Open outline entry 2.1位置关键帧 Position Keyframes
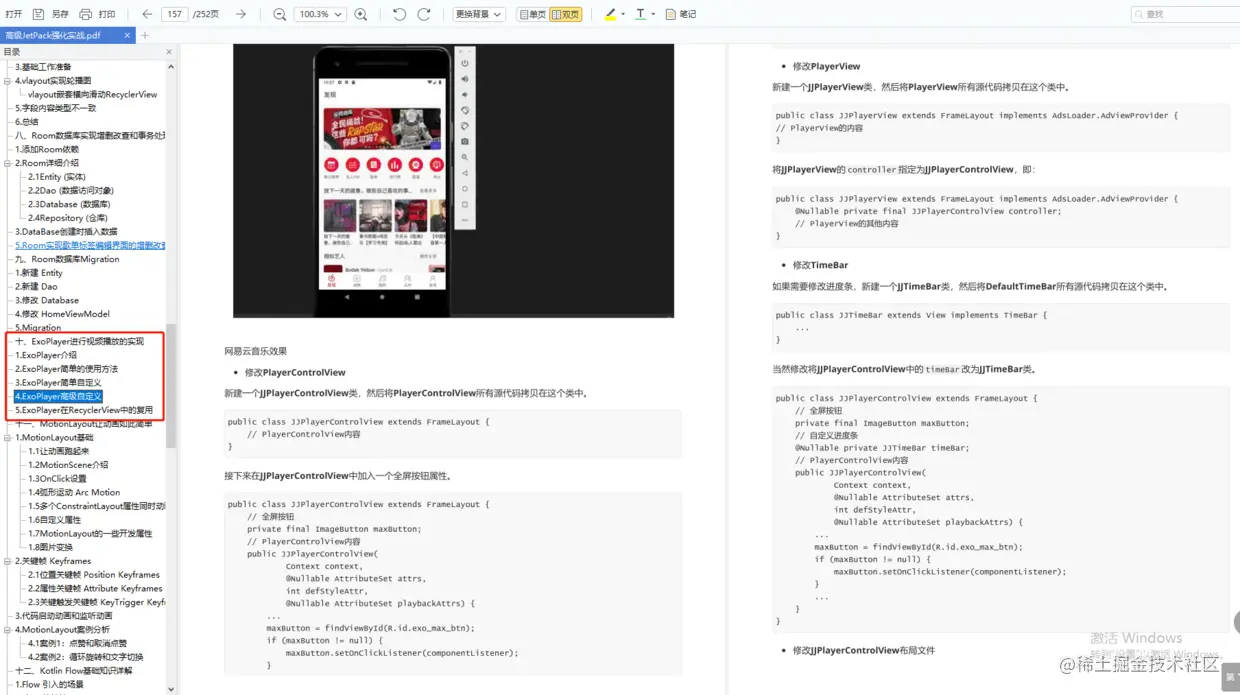 pos(94,575)
